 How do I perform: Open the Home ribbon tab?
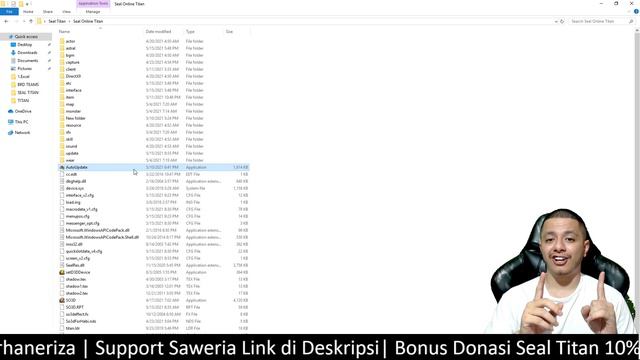tap(28, 12)
